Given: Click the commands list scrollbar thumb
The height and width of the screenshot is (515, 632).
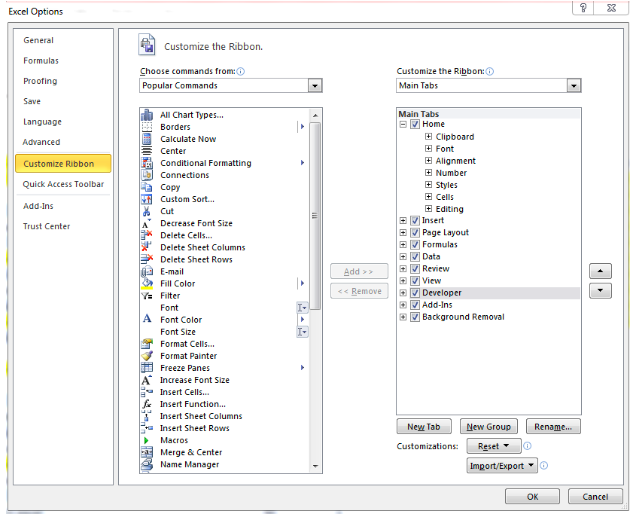Looking at the screenshot, I should tap(315, 216).
